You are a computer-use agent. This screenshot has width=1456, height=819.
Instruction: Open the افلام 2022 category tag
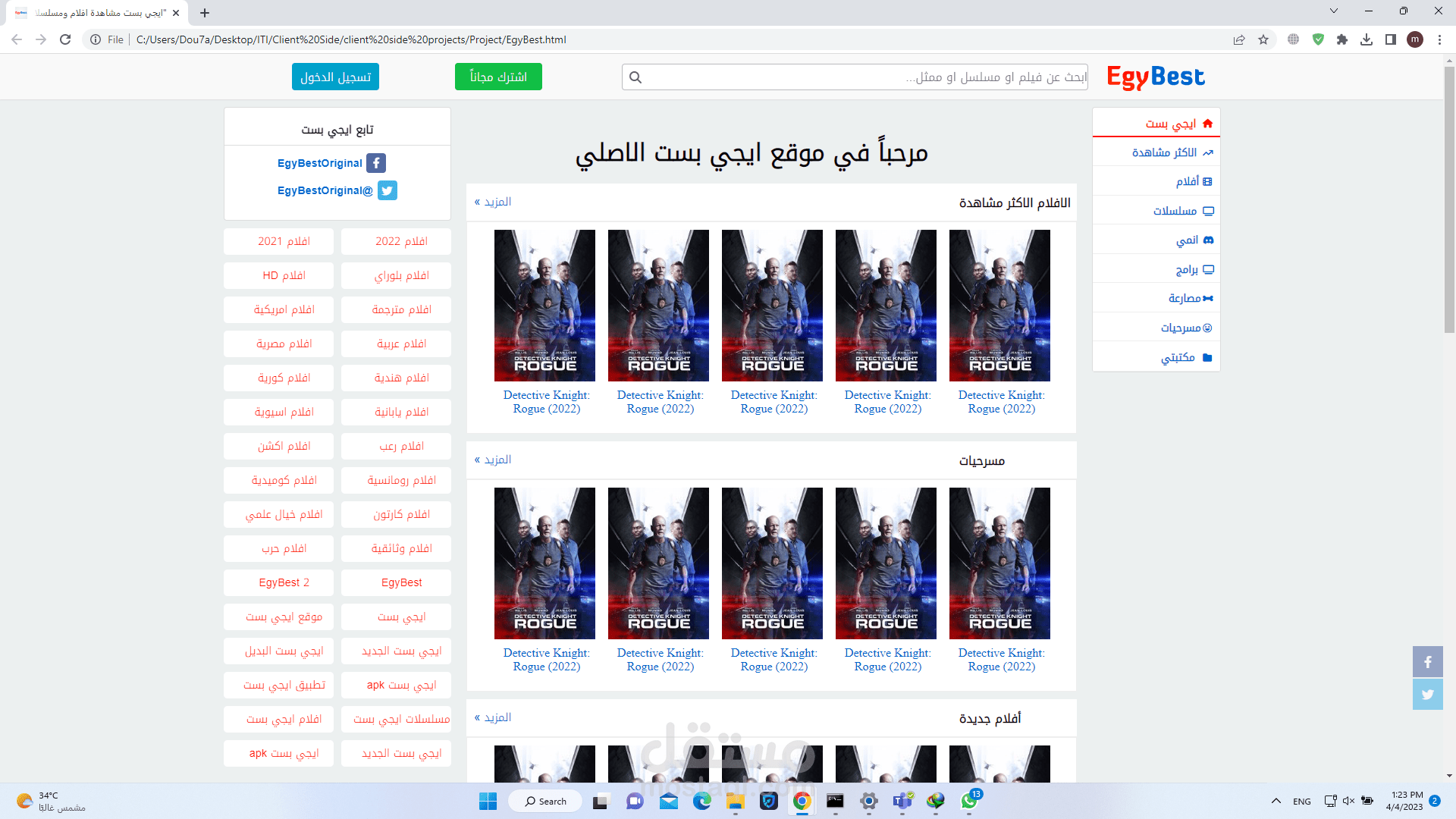pos(396,241)
